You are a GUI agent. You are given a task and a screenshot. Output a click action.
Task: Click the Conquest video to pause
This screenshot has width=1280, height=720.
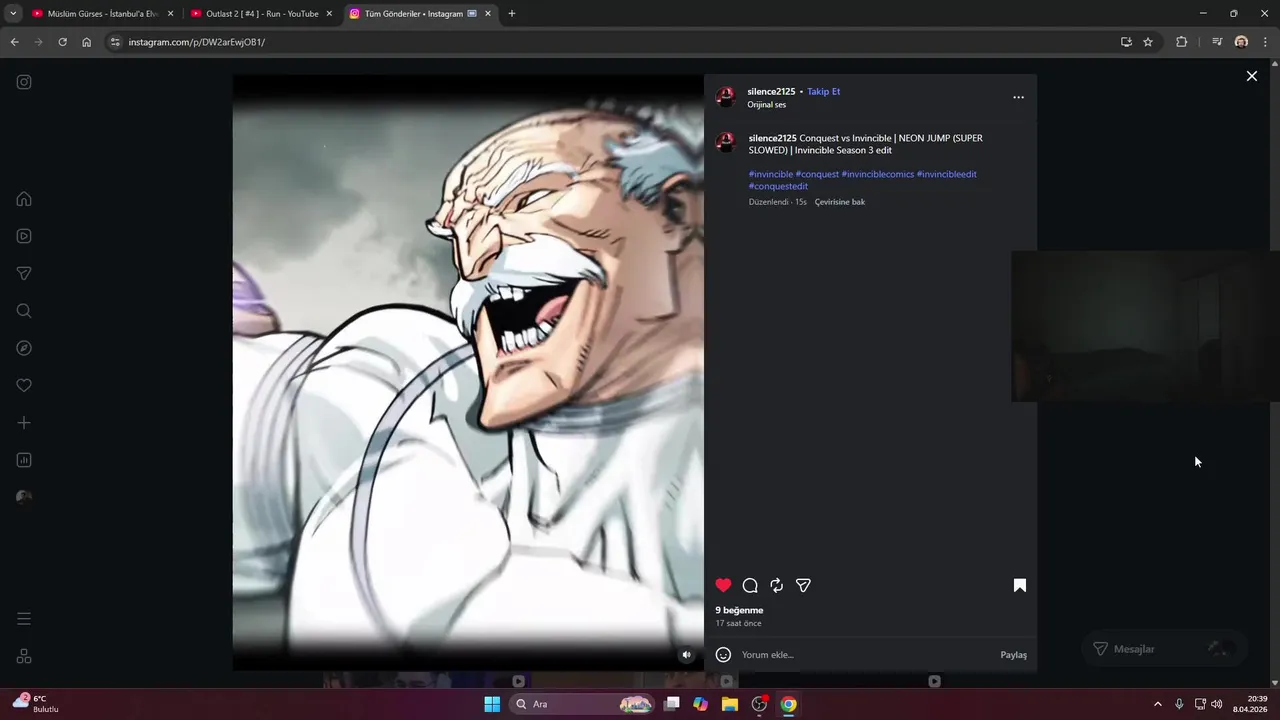tap(468, 372)
